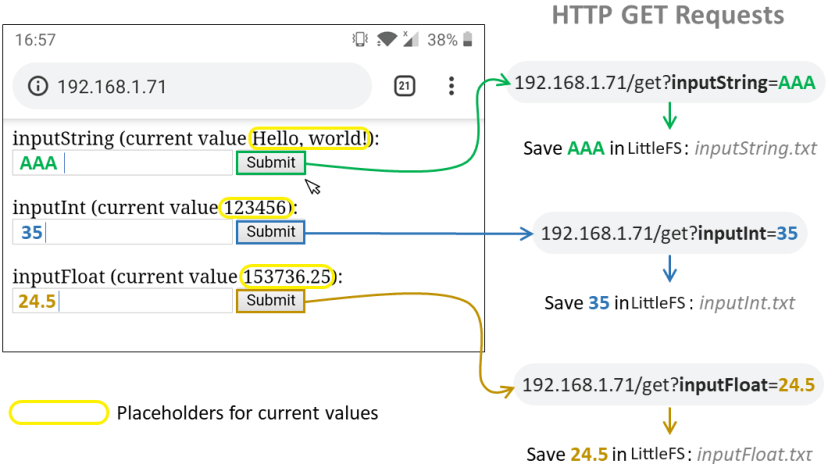Click the yellow placeholder legend swatch
The image size is (828, 464).
(58, 412)
